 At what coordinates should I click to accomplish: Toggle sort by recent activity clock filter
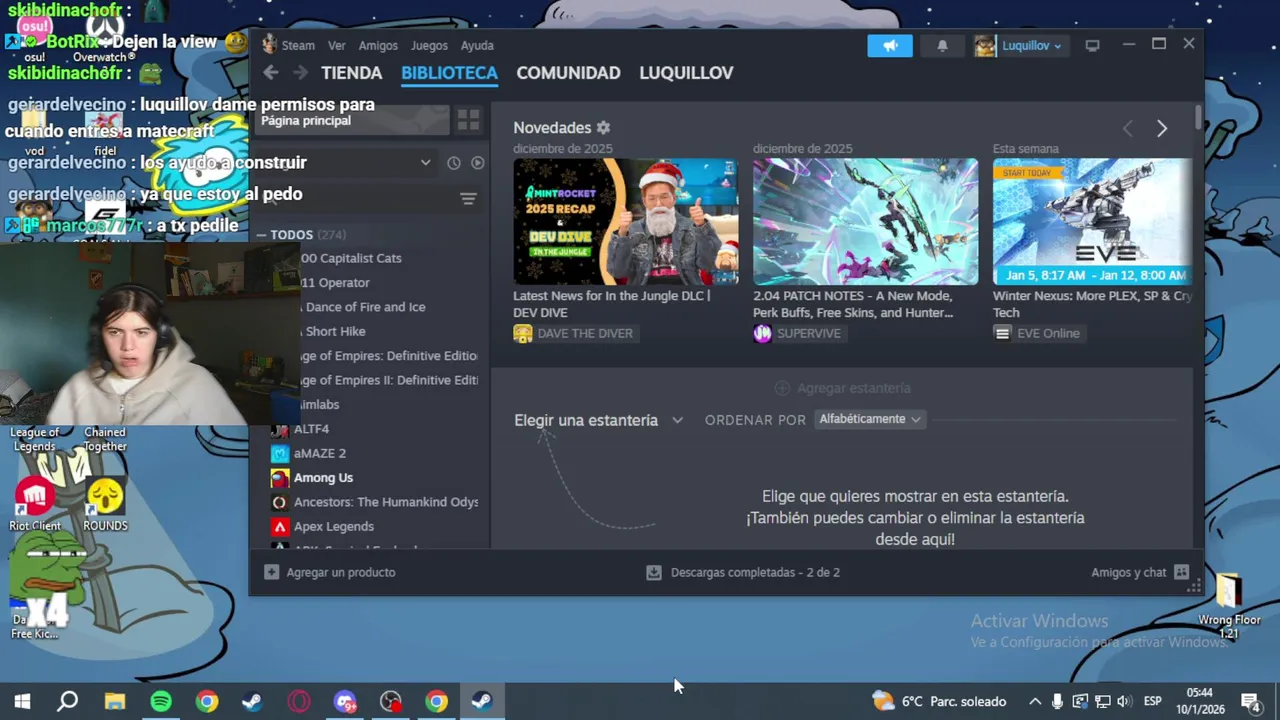[454, 163]
